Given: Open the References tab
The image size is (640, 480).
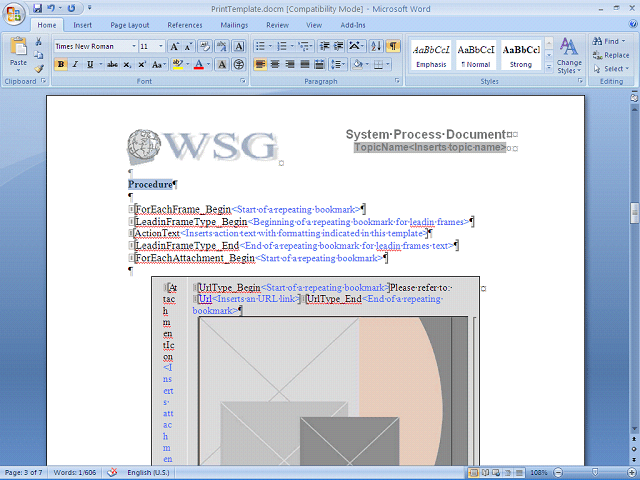Looking at the screenshot, I should pyautogui.click(x=184, y=25).
